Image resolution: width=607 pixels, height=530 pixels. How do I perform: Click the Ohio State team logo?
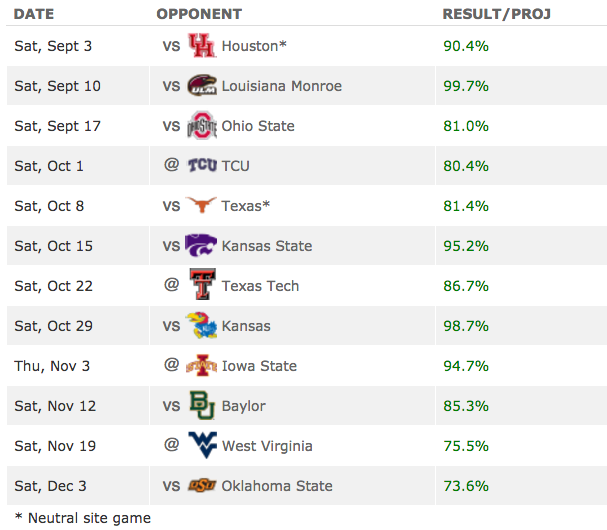[201, 126]
